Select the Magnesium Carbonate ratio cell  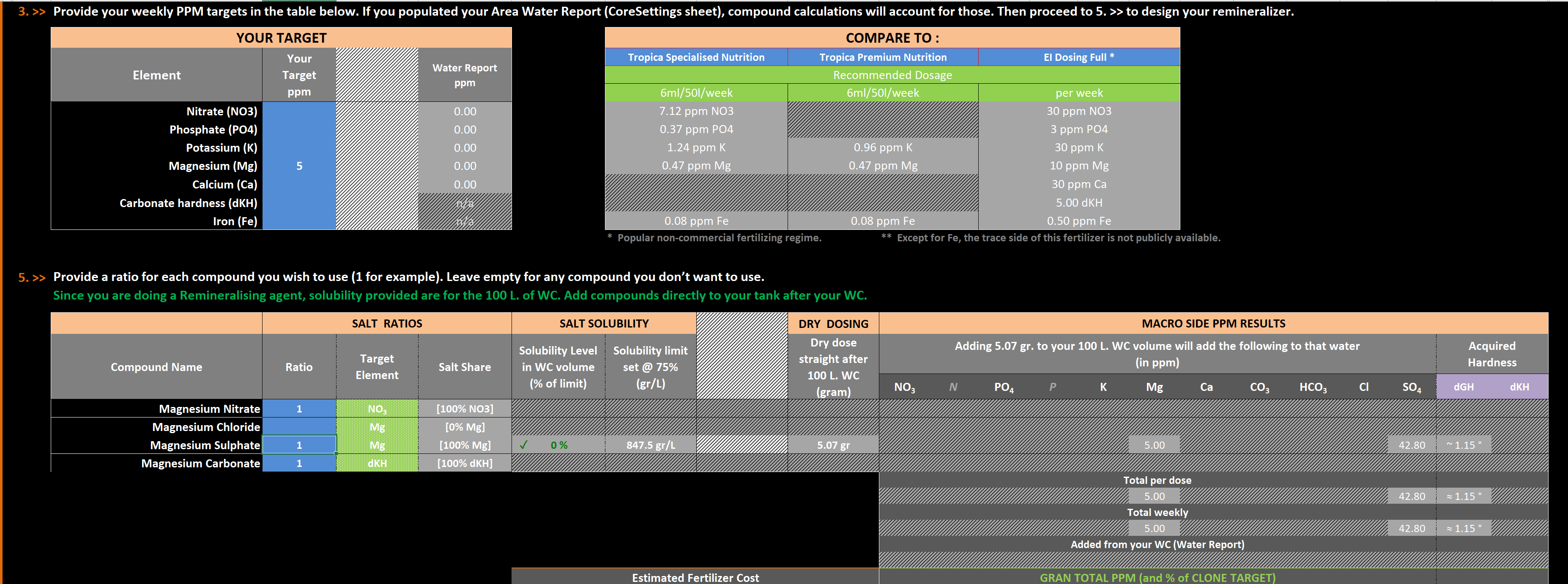[299, 464]
